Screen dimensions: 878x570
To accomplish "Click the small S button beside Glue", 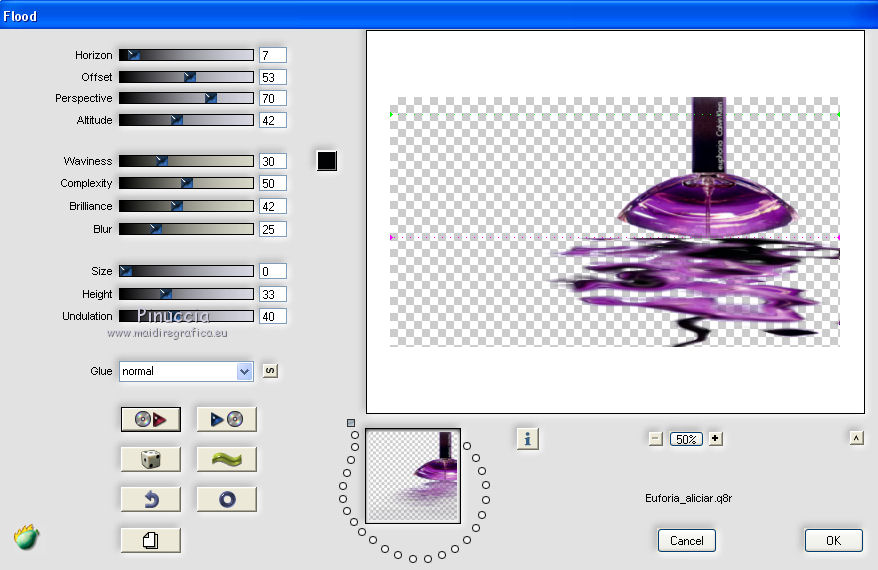I will coord(270,371).
